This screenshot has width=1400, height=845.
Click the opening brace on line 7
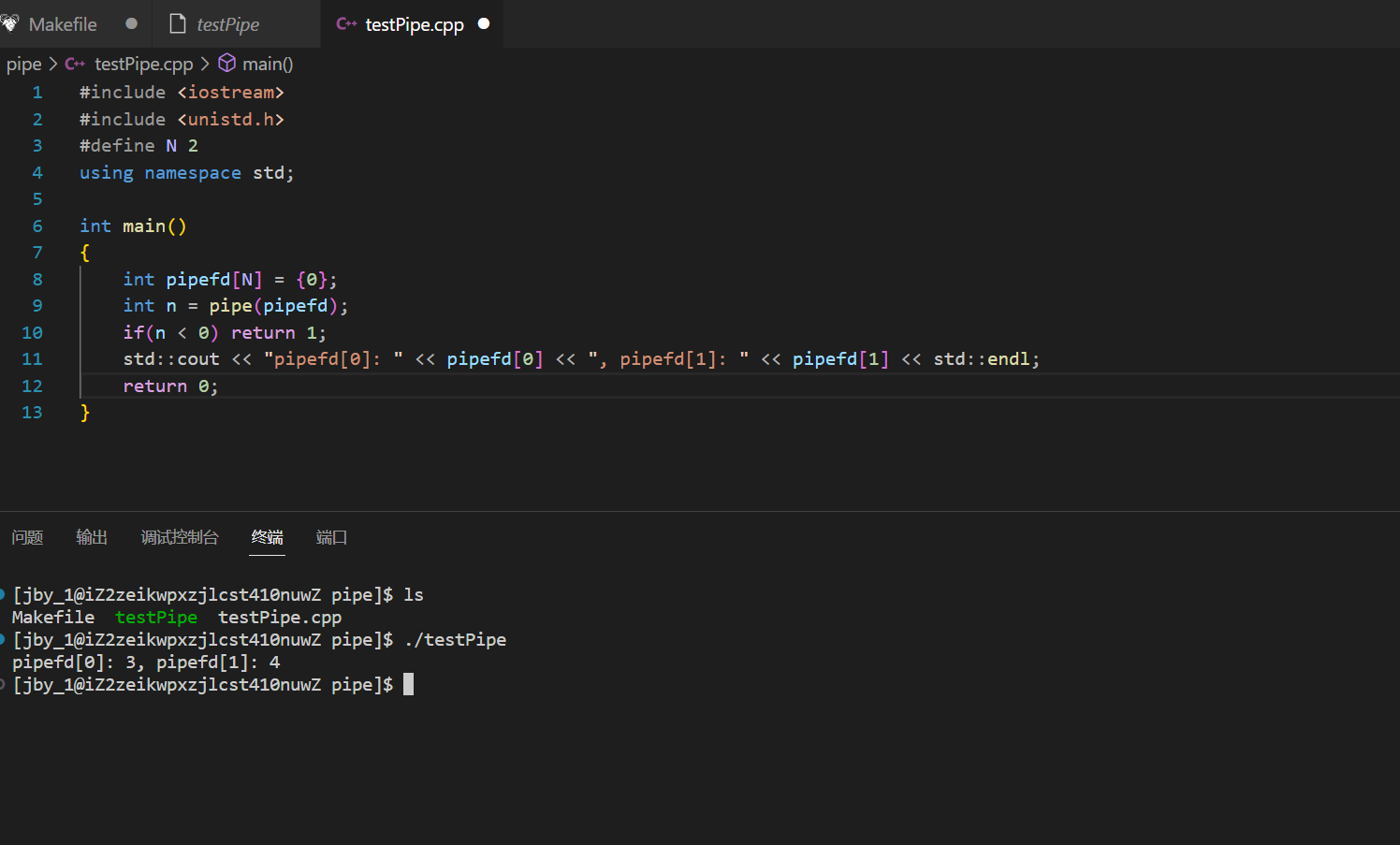85,253
